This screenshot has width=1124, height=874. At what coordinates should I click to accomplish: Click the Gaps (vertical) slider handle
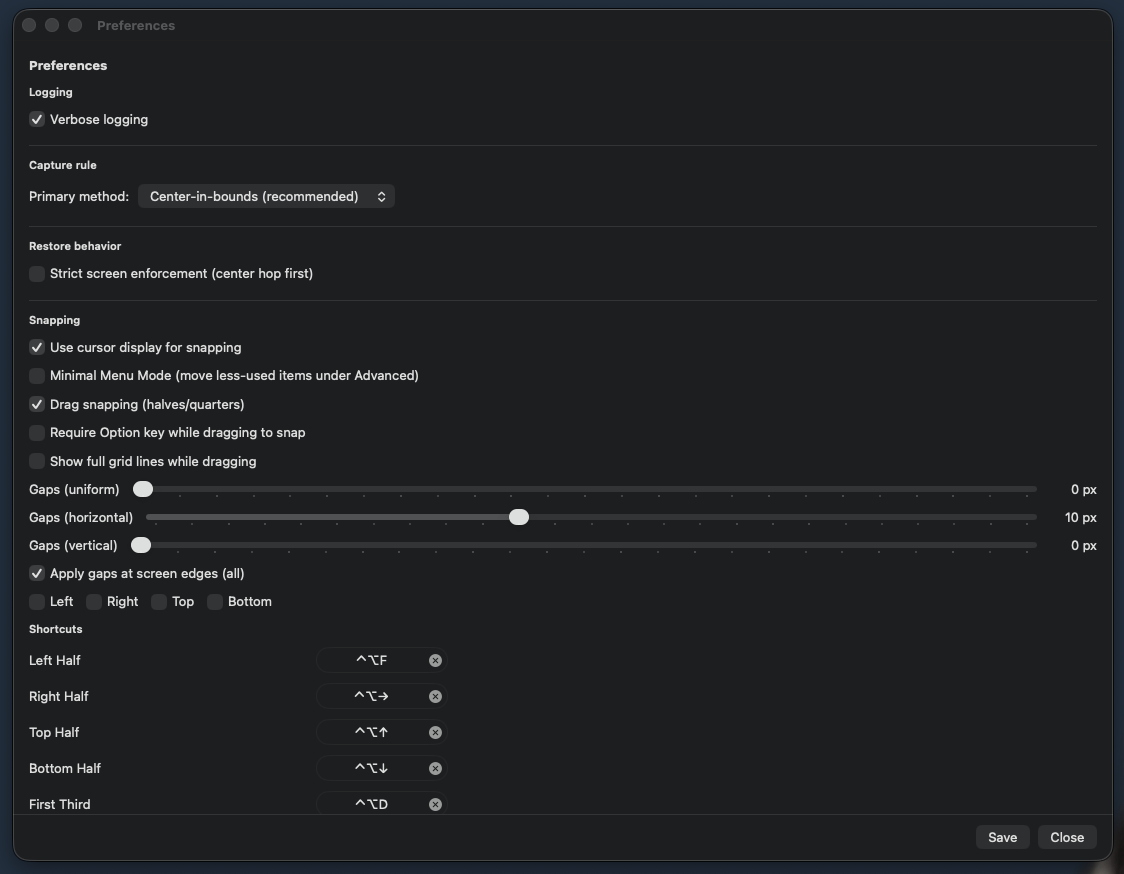pyautogui.click(x=140, y=545)
